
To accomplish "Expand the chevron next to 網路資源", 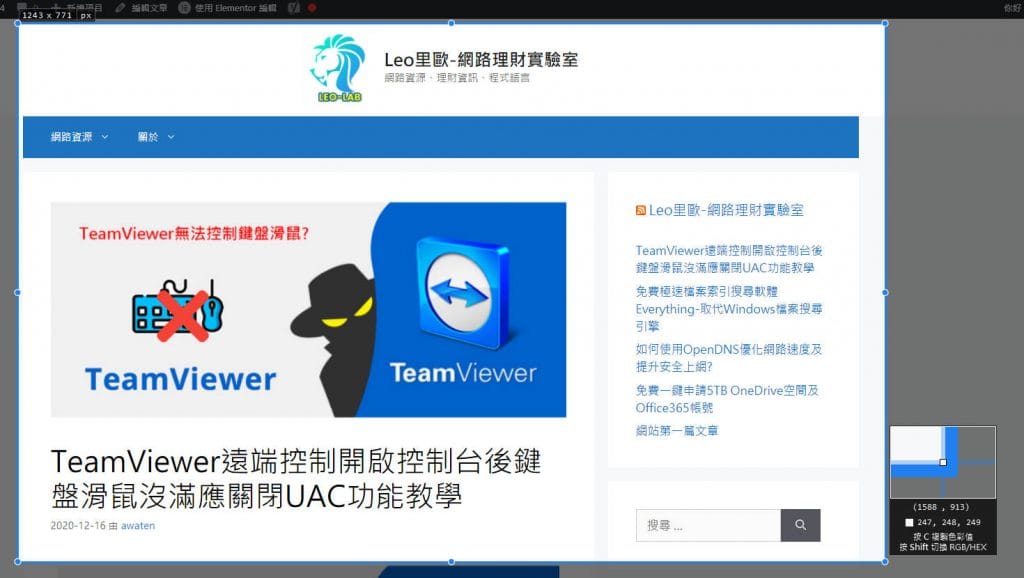I will pyautogui.click(x=104, y=137).
